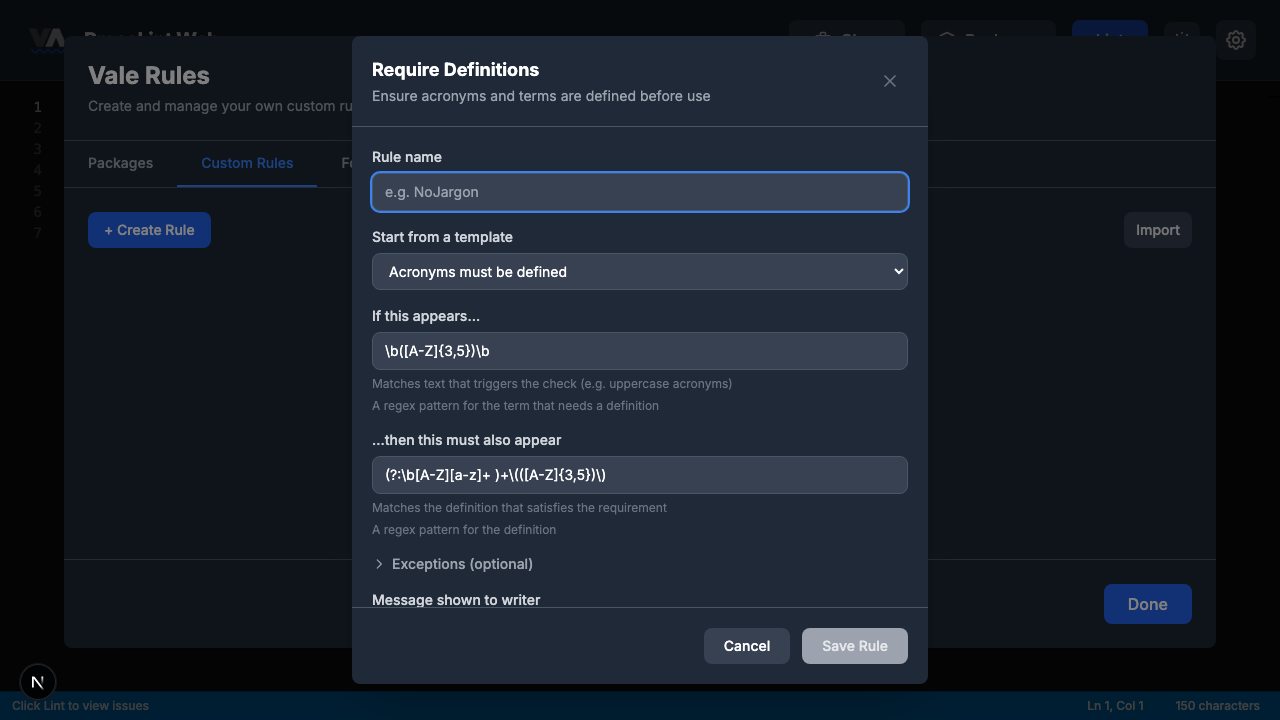Image resolution: width=1280 pixels, height=720 pixels.
Task: Click the Done button
Action: tap(1147, 604)
